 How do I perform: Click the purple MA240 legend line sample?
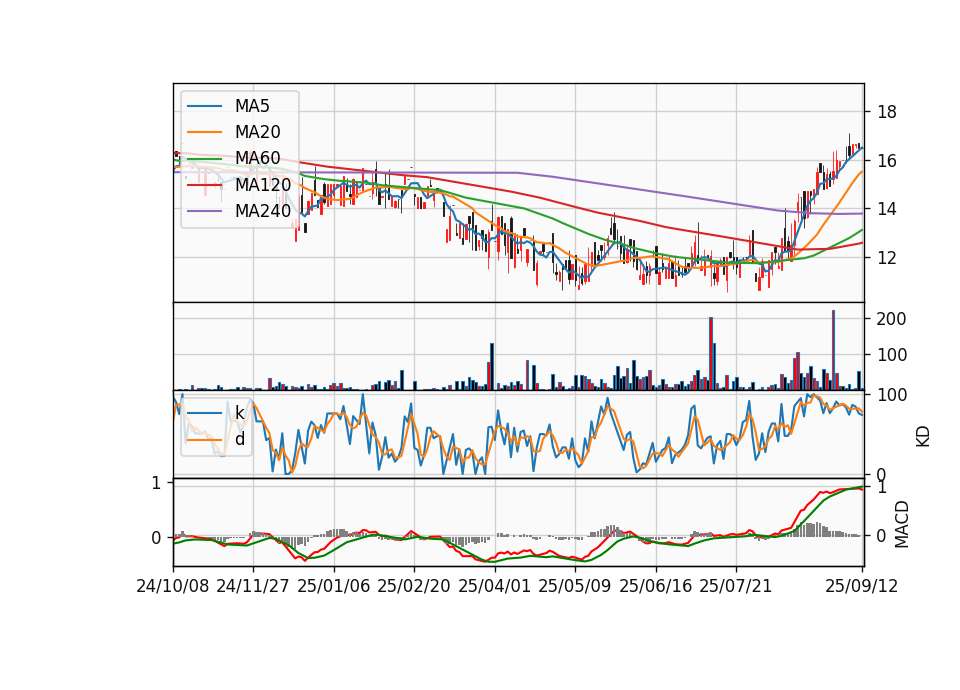204,211
